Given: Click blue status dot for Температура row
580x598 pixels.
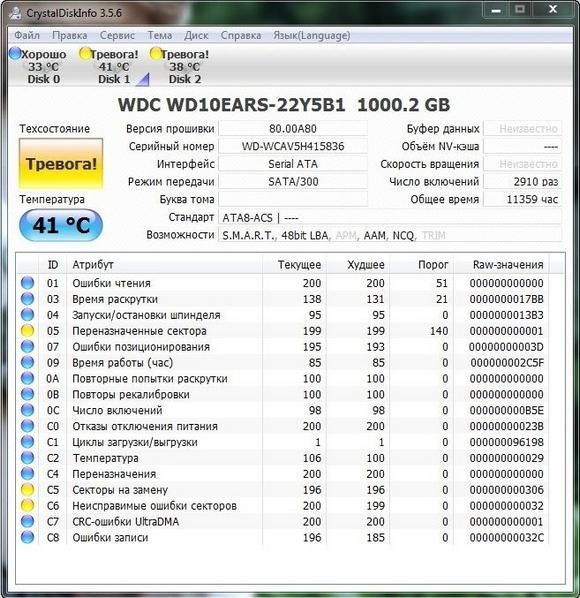Looking at the screenshot, I should (27, 458).
